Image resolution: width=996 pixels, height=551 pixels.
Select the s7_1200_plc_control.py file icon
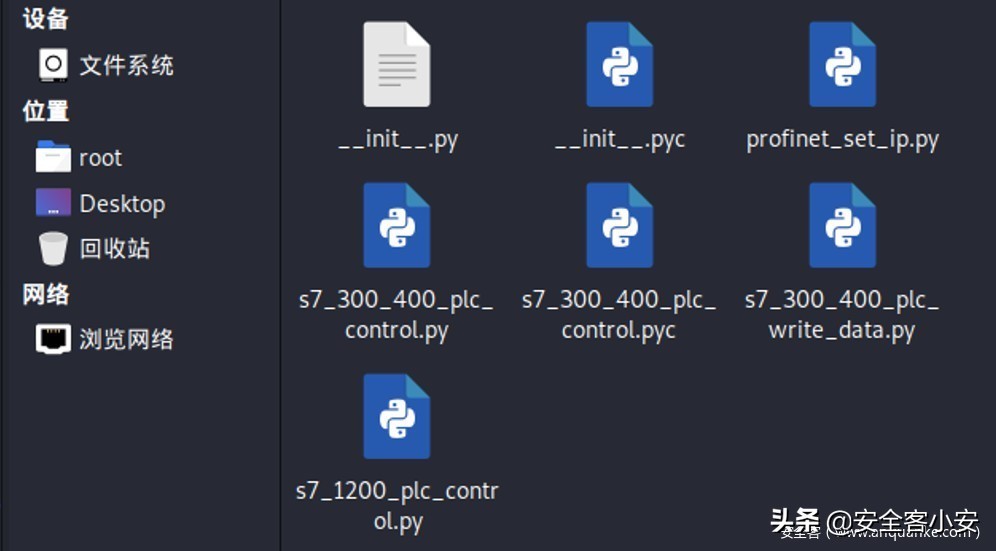396,416
